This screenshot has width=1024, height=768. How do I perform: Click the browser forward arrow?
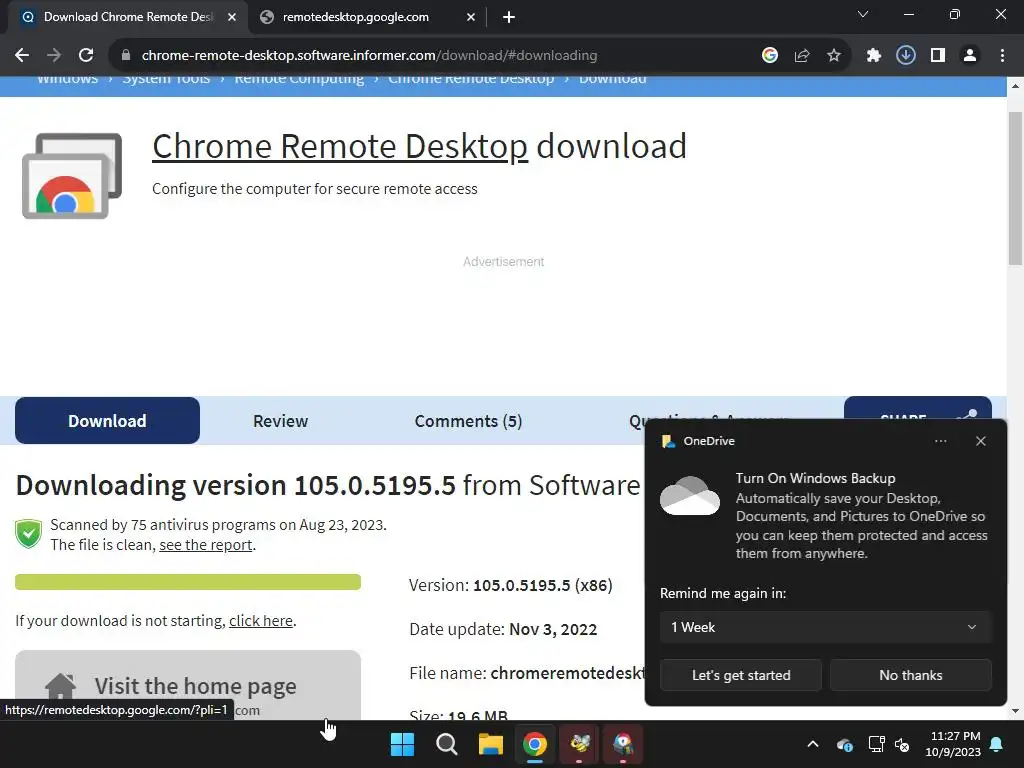[x=54, y=56]
